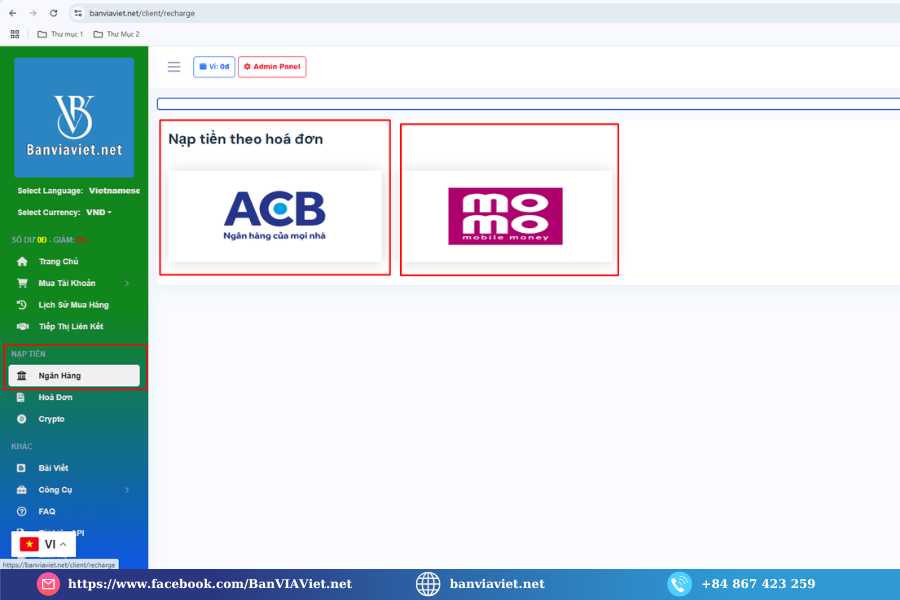This screenshot has height=600, width=900.
Task: Open the hamburger sidebar toggle
Action: 174,67
